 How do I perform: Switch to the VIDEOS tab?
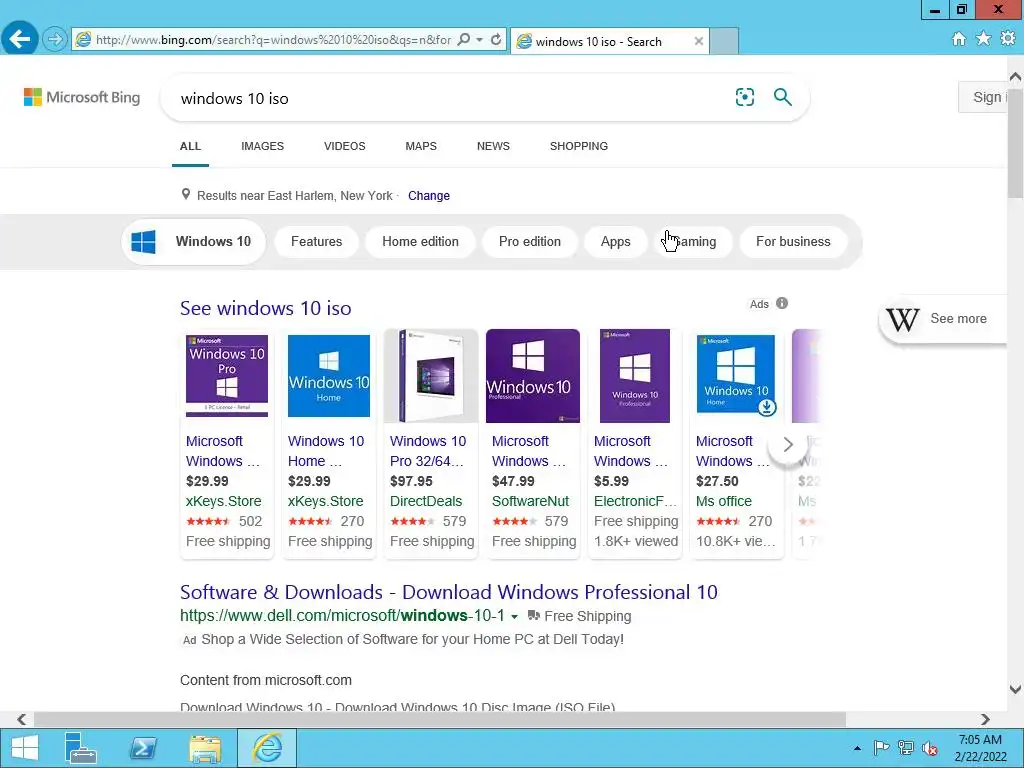pos(345,146)
